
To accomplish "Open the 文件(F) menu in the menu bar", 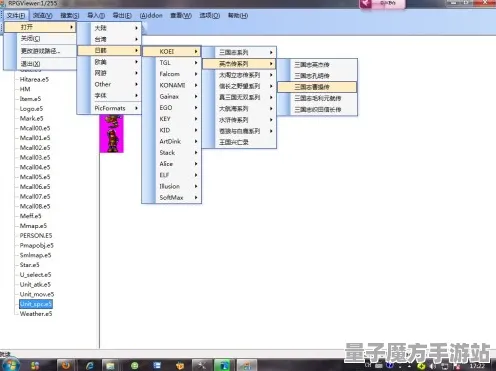I will pos(16,16).
